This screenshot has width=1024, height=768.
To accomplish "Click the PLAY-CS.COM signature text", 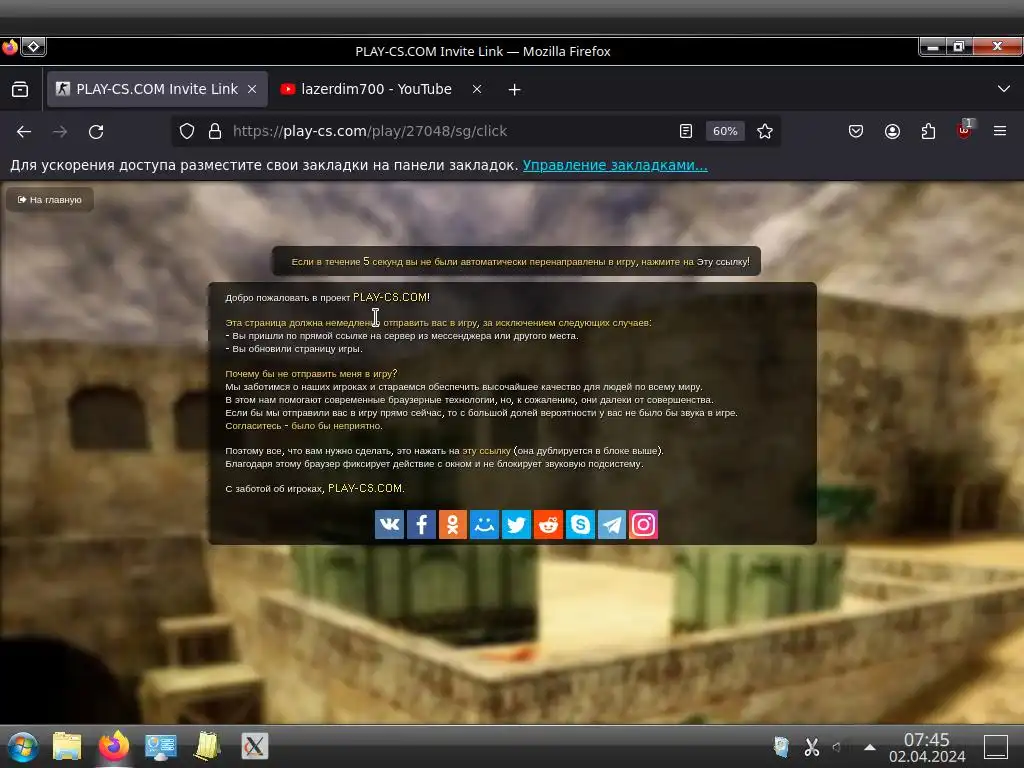I will [366, 488].
